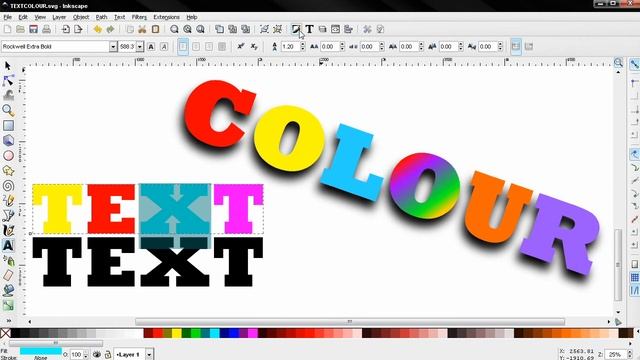Toggle center text alignment
Viewport: 640px width, 360px height.
(x=196, y=47)
